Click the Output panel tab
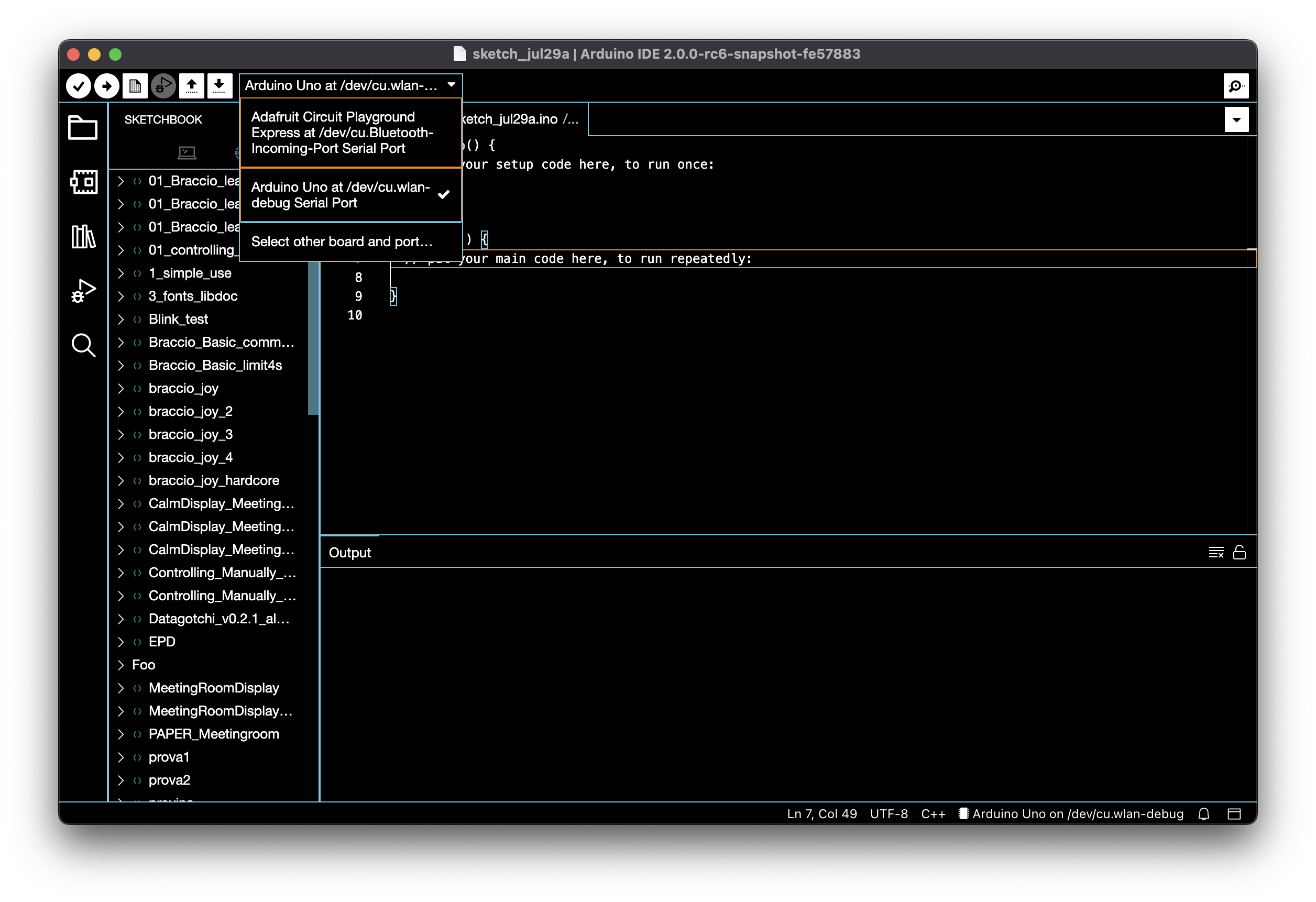This screenshot has width=1316, height=902. tap(349, 553)
